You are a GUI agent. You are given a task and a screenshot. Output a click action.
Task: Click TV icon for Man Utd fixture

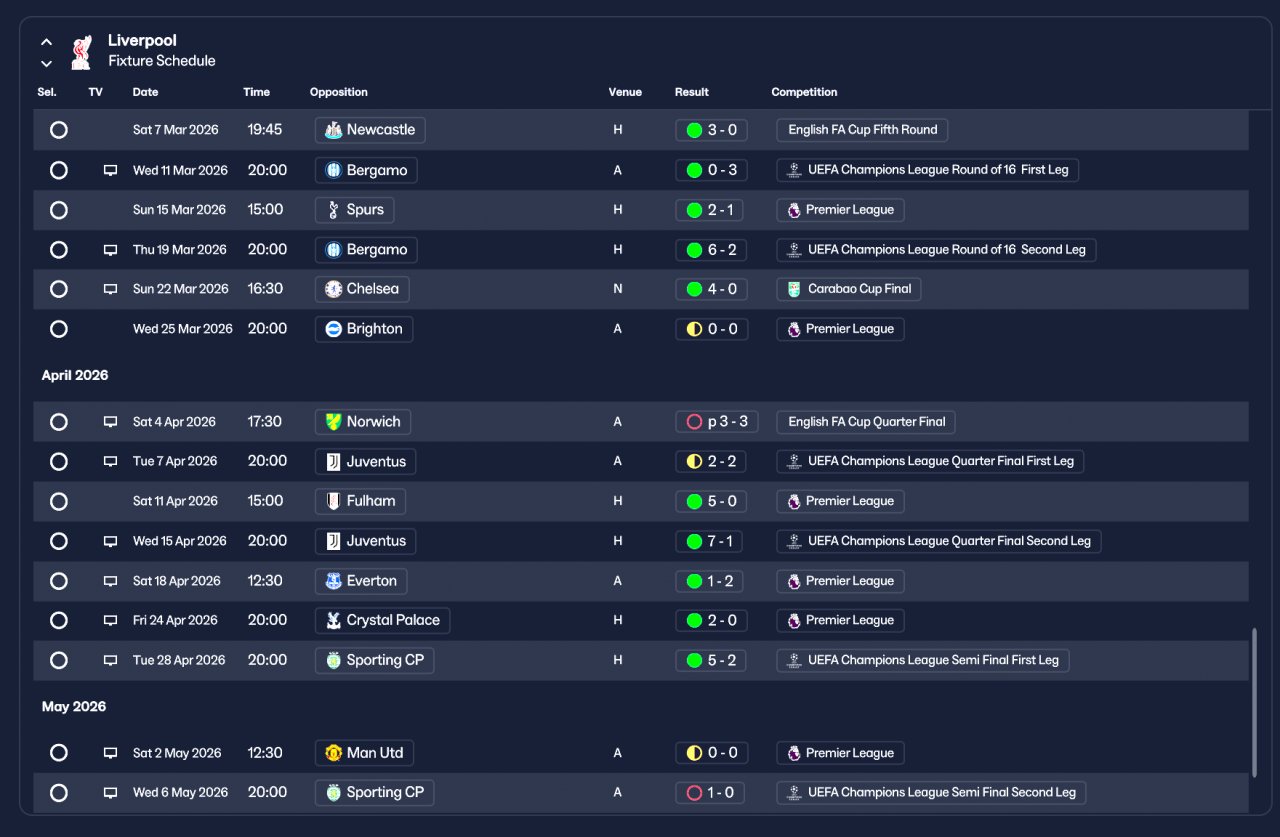pos(110,753)
